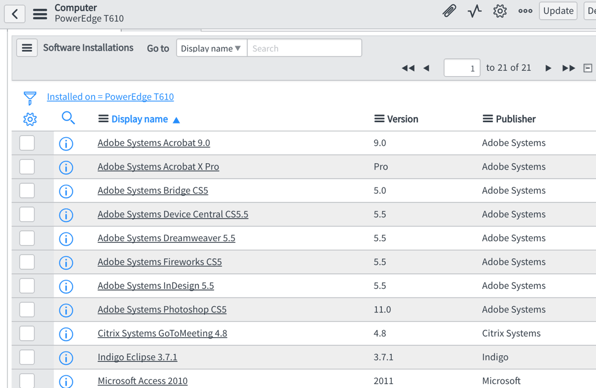This screenshot has height=388, width=596.
Task: Go to next page of list
Action: tap(548, 68)
